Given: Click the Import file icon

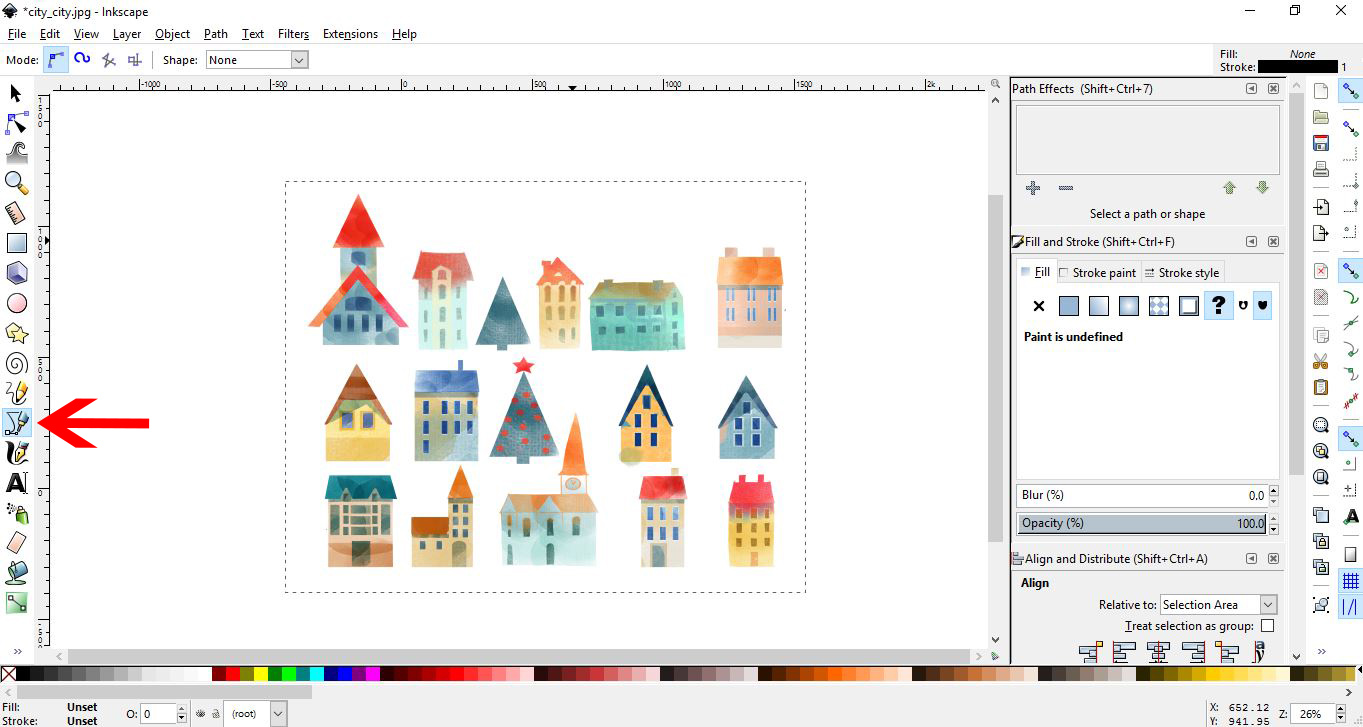Looking at the screenshot, I should coord(1321,207).
